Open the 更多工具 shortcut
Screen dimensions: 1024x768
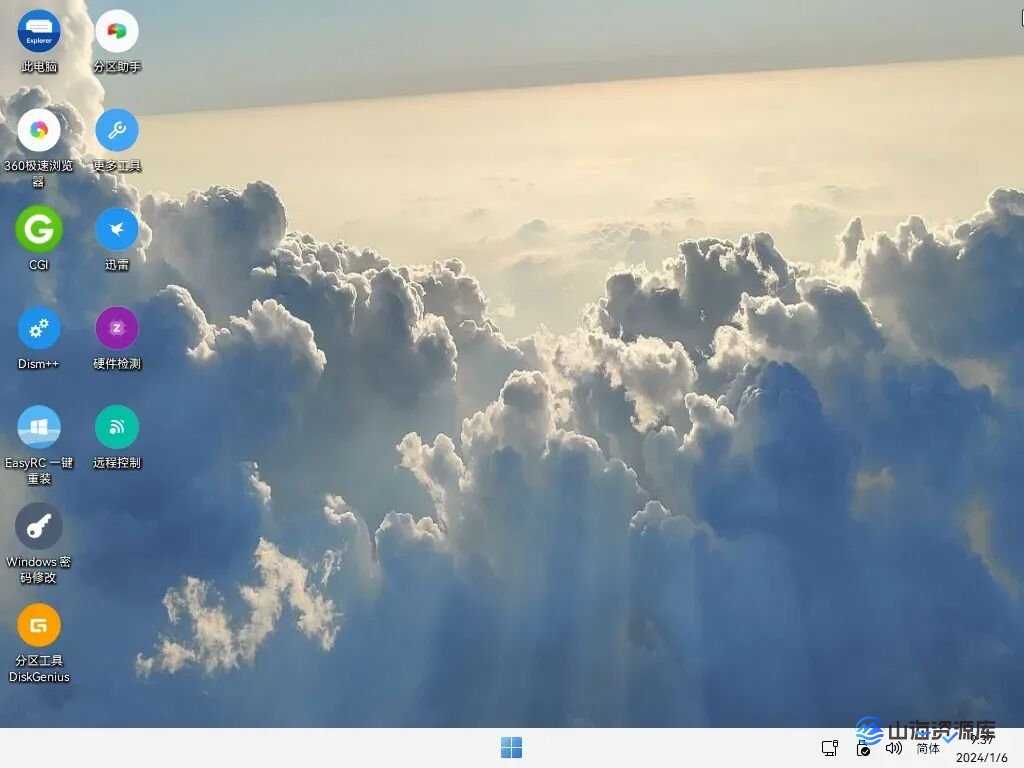[116, 130]
